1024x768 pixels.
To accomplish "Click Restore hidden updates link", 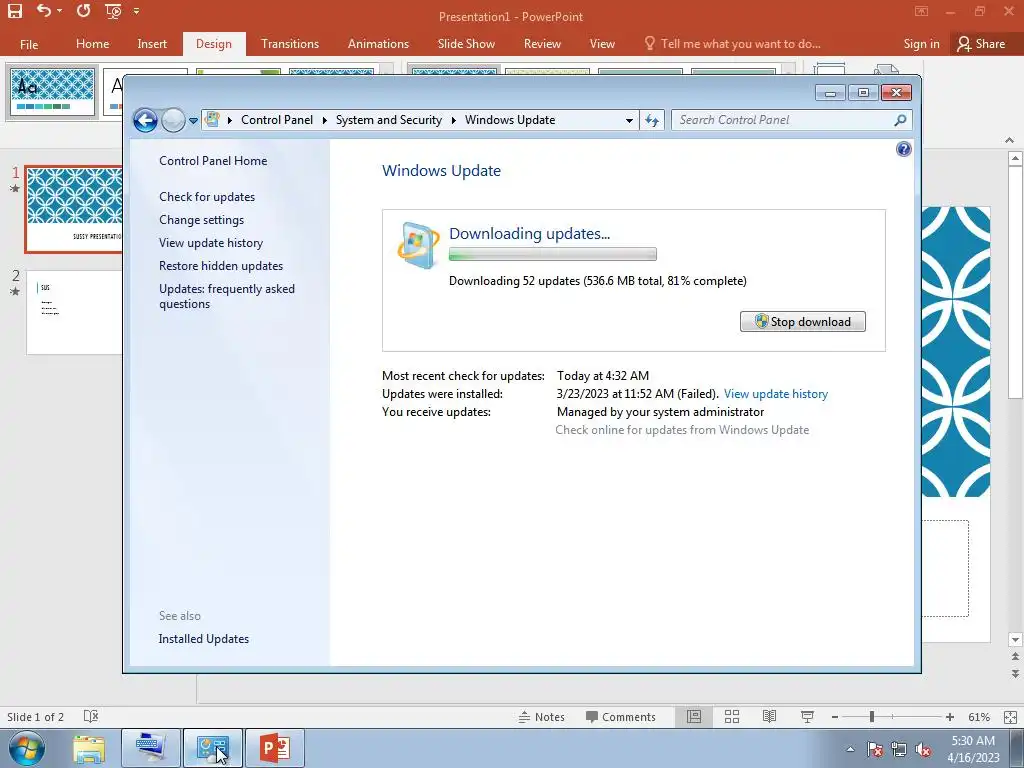I will coord(221,266).
